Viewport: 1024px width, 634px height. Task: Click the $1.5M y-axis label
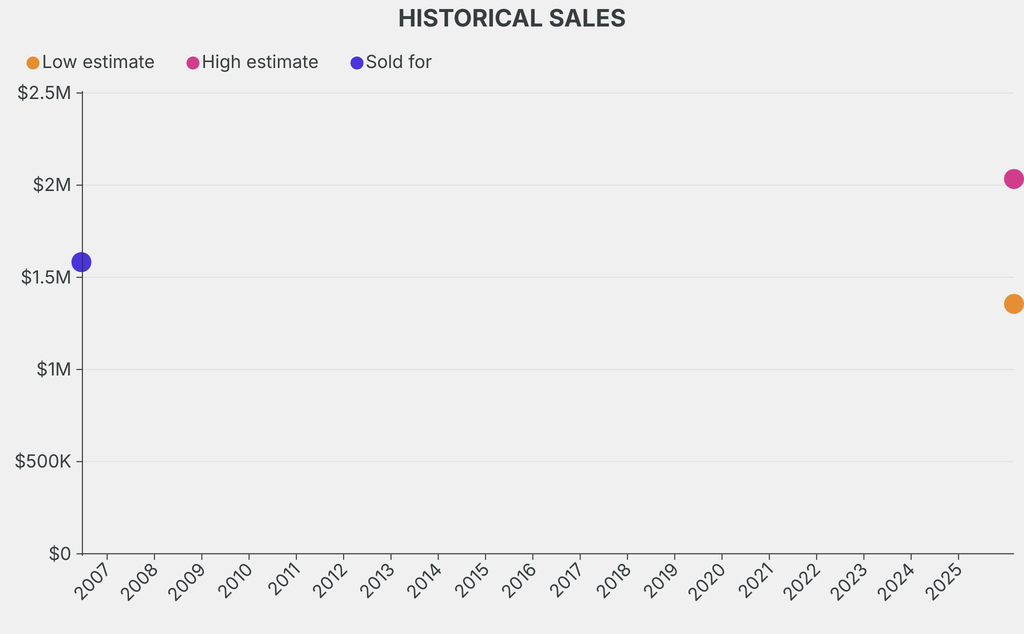point(44,277)
